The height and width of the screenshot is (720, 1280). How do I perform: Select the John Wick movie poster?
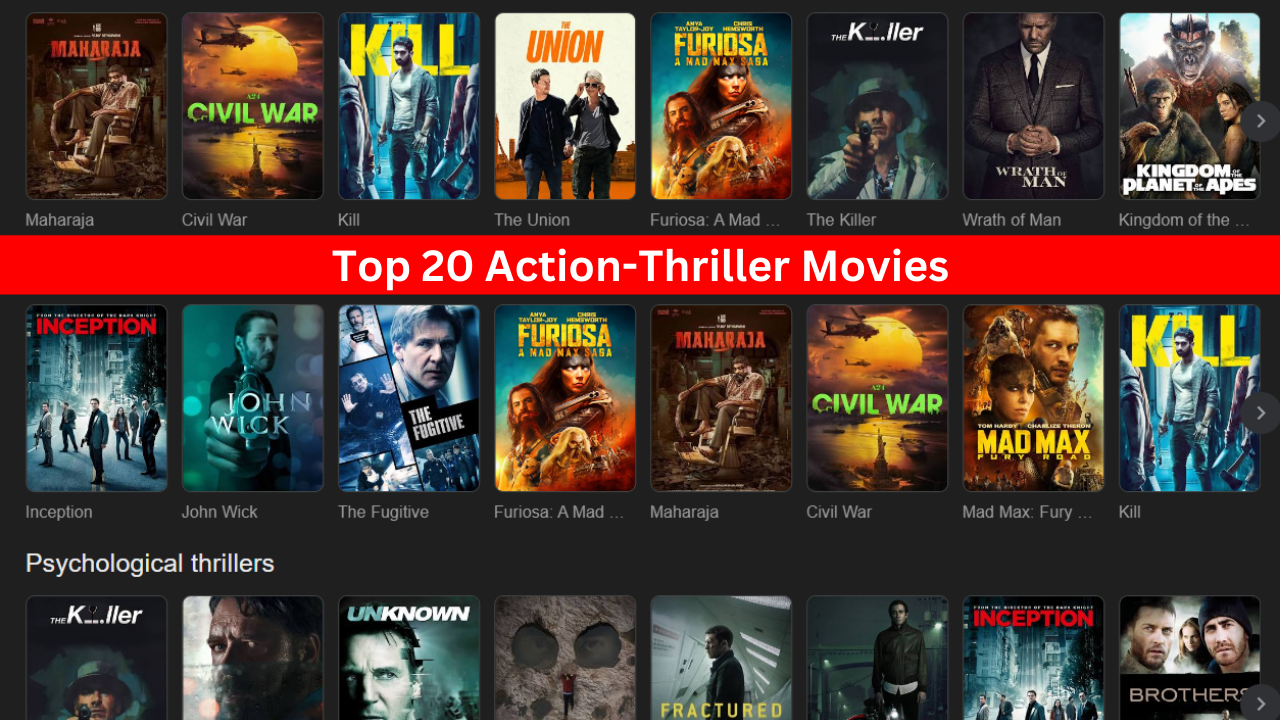252,398
